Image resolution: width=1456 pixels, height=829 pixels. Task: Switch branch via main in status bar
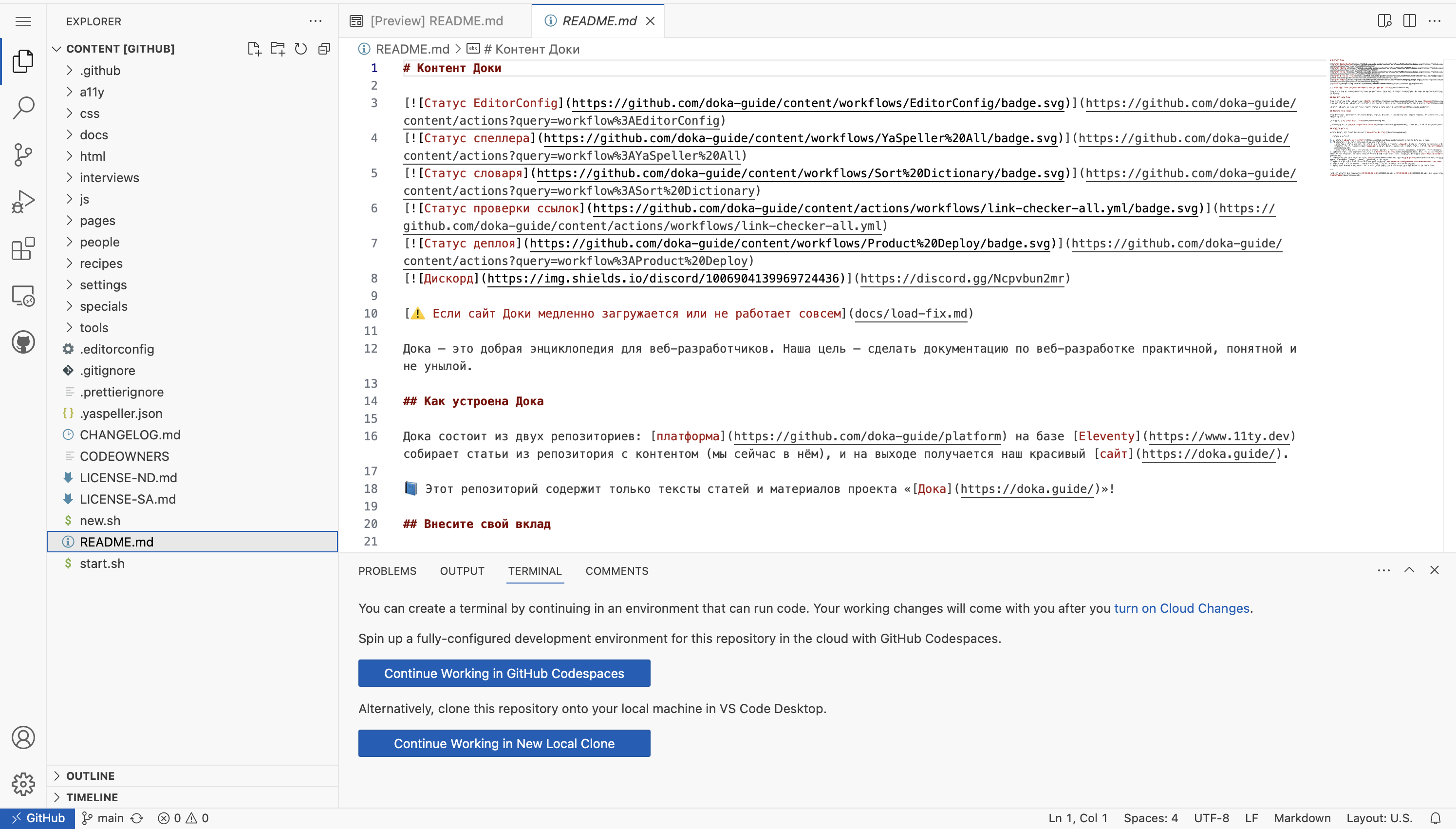103,818
